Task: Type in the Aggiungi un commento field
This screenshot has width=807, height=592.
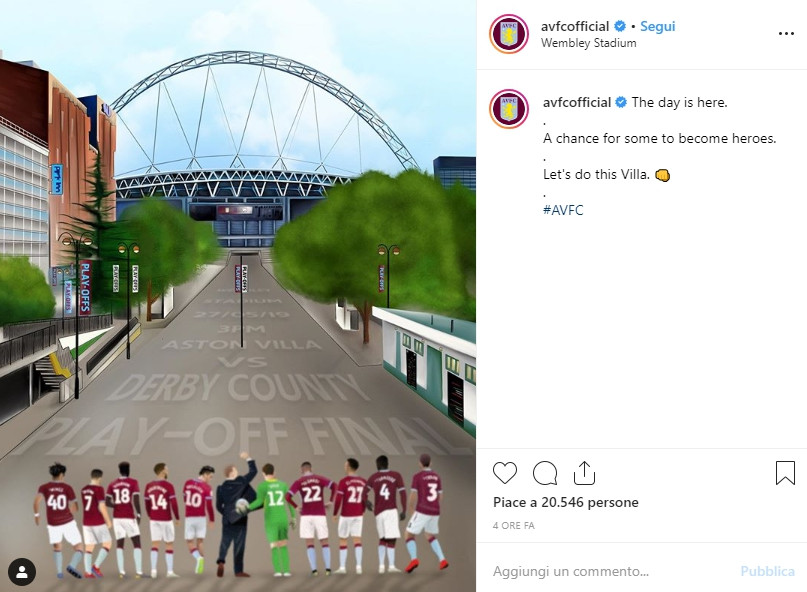Action: click(x=610, y=571)
